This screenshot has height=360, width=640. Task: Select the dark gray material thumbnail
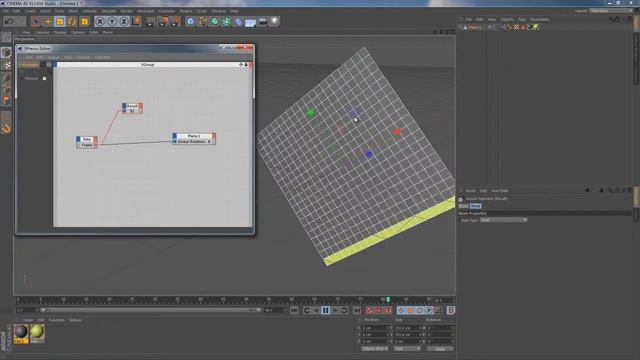[21, 333]
